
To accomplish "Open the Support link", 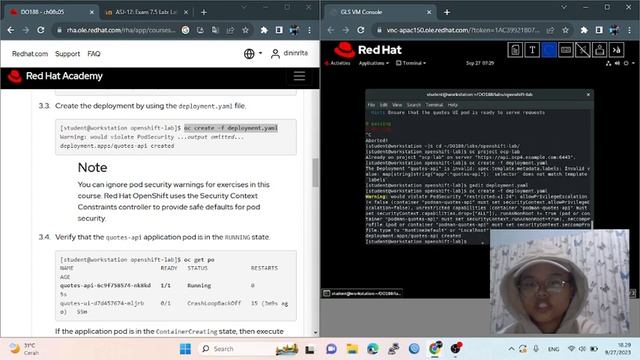I will [x=67, y=53].
